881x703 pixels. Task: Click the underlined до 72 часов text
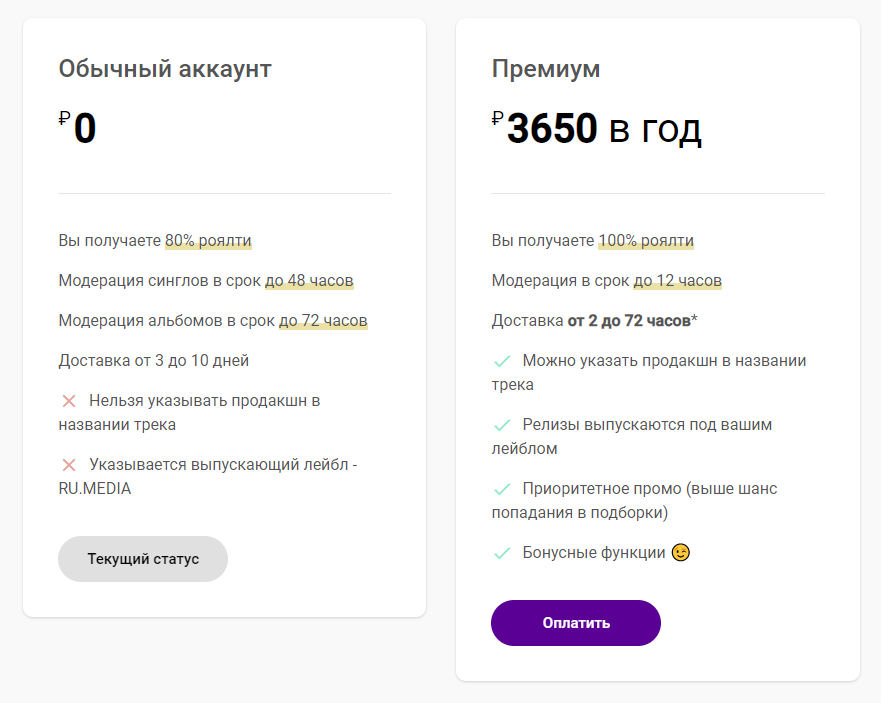click(x=323, y=321)
